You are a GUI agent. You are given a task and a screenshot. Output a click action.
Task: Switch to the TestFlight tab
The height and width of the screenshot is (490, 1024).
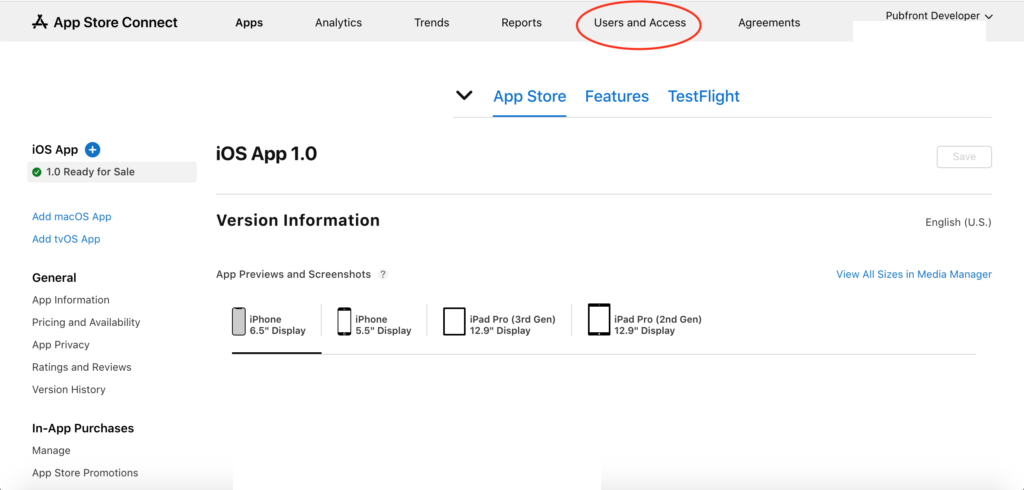[x=704, y=97]
